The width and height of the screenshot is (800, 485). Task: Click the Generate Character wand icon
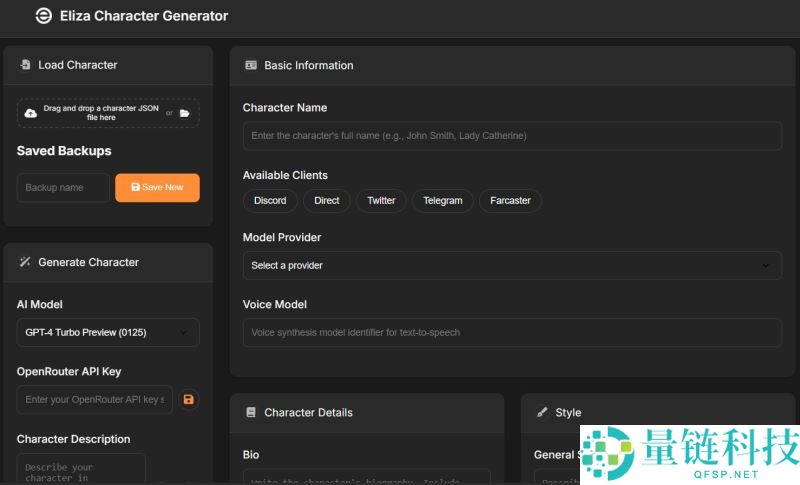[x=25, y=262]
